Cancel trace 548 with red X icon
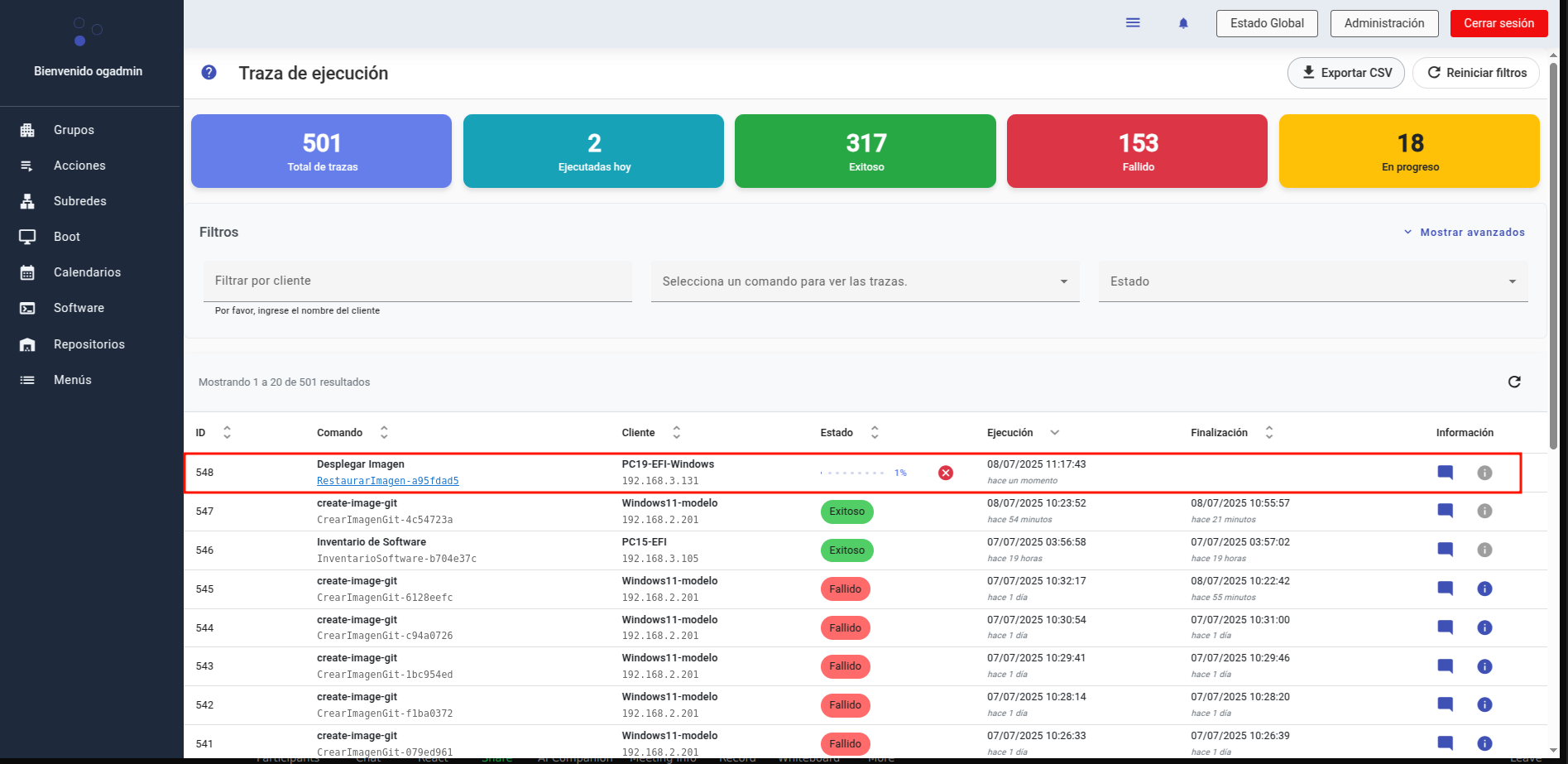Screen dimensions: 1568x764 coord(945,473)
